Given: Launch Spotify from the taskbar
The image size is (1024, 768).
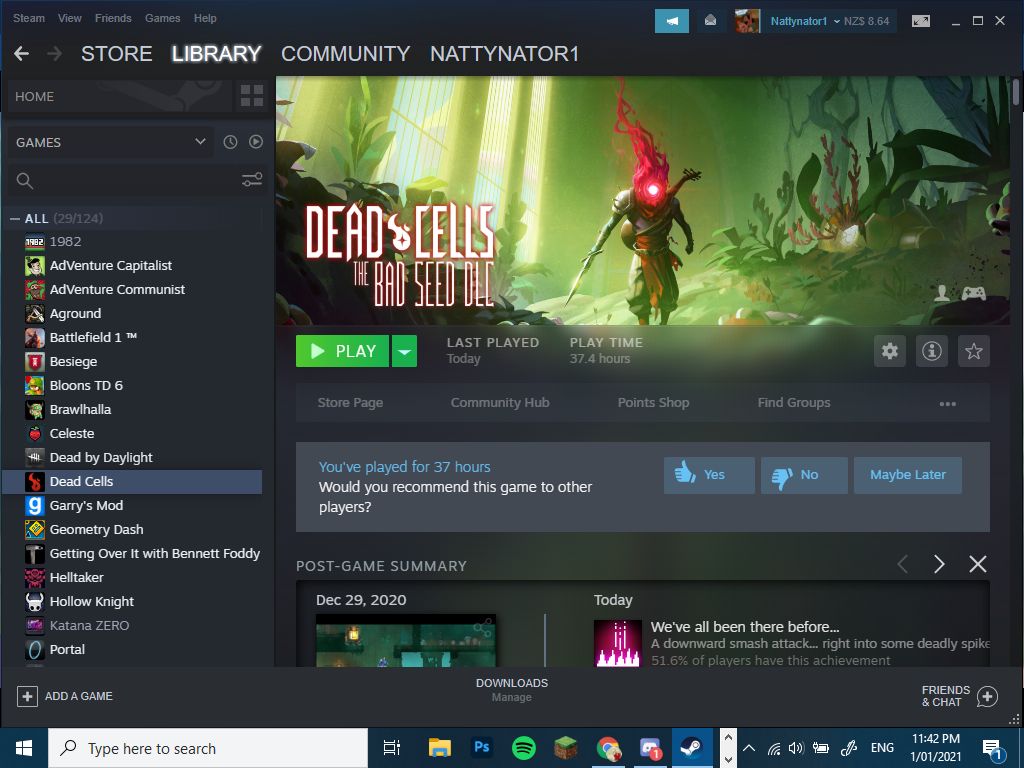Looking at the screenshot, I should tap(523, 747).
